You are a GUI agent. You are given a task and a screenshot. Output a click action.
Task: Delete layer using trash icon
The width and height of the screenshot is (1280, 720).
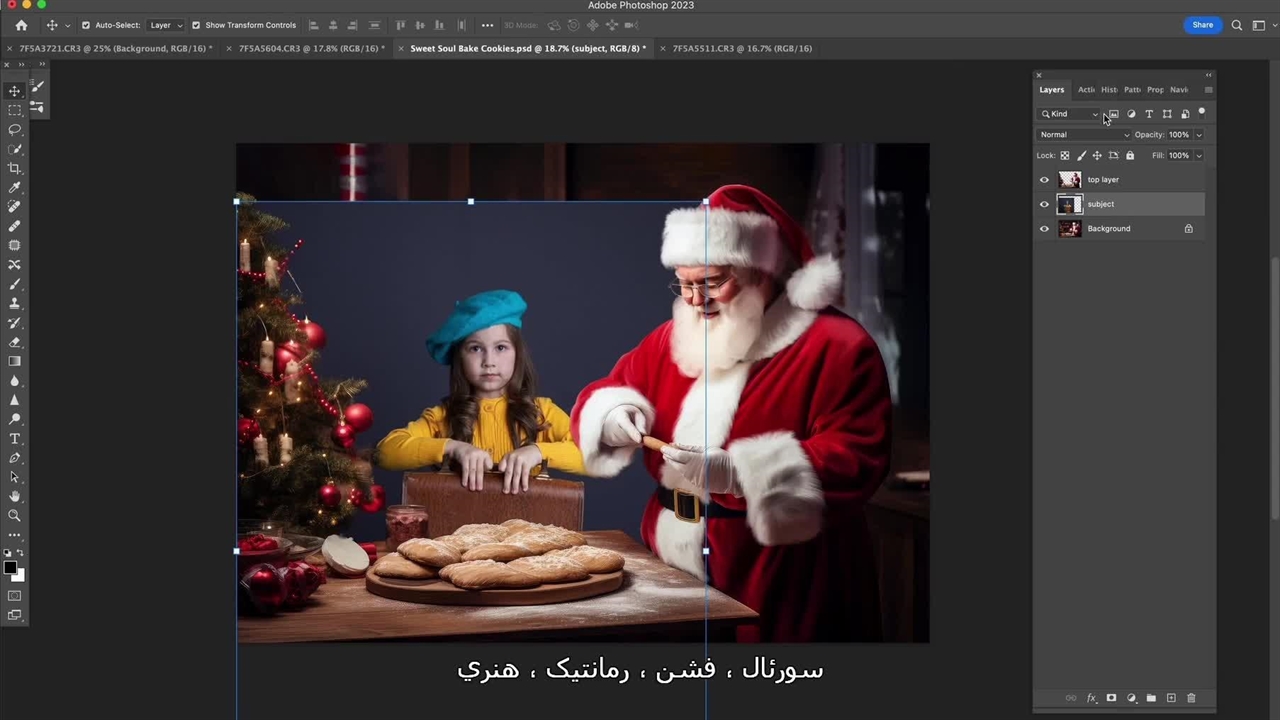pos(1191,698)
